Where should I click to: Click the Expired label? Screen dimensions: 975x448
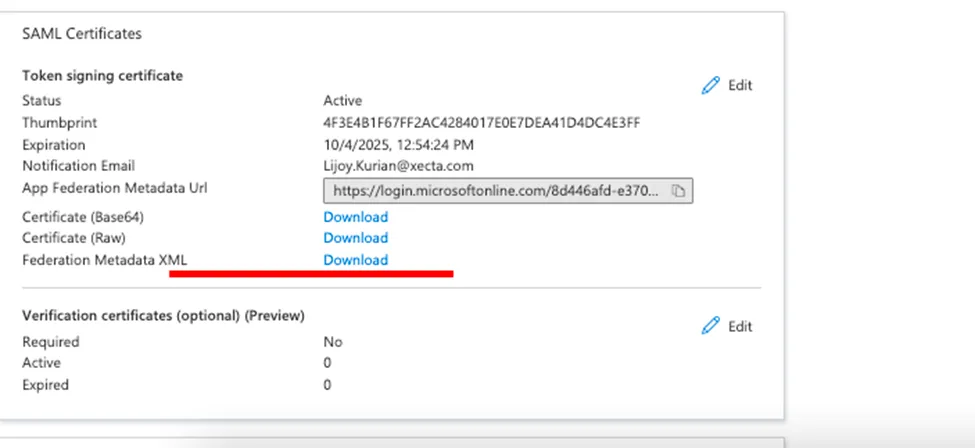click(x=45, y=385)
